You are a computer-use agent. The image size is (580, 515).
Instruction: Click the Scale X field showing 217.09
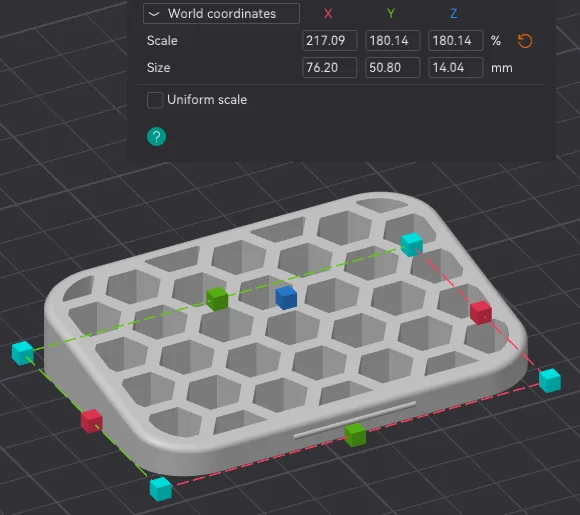click(330, 40)
